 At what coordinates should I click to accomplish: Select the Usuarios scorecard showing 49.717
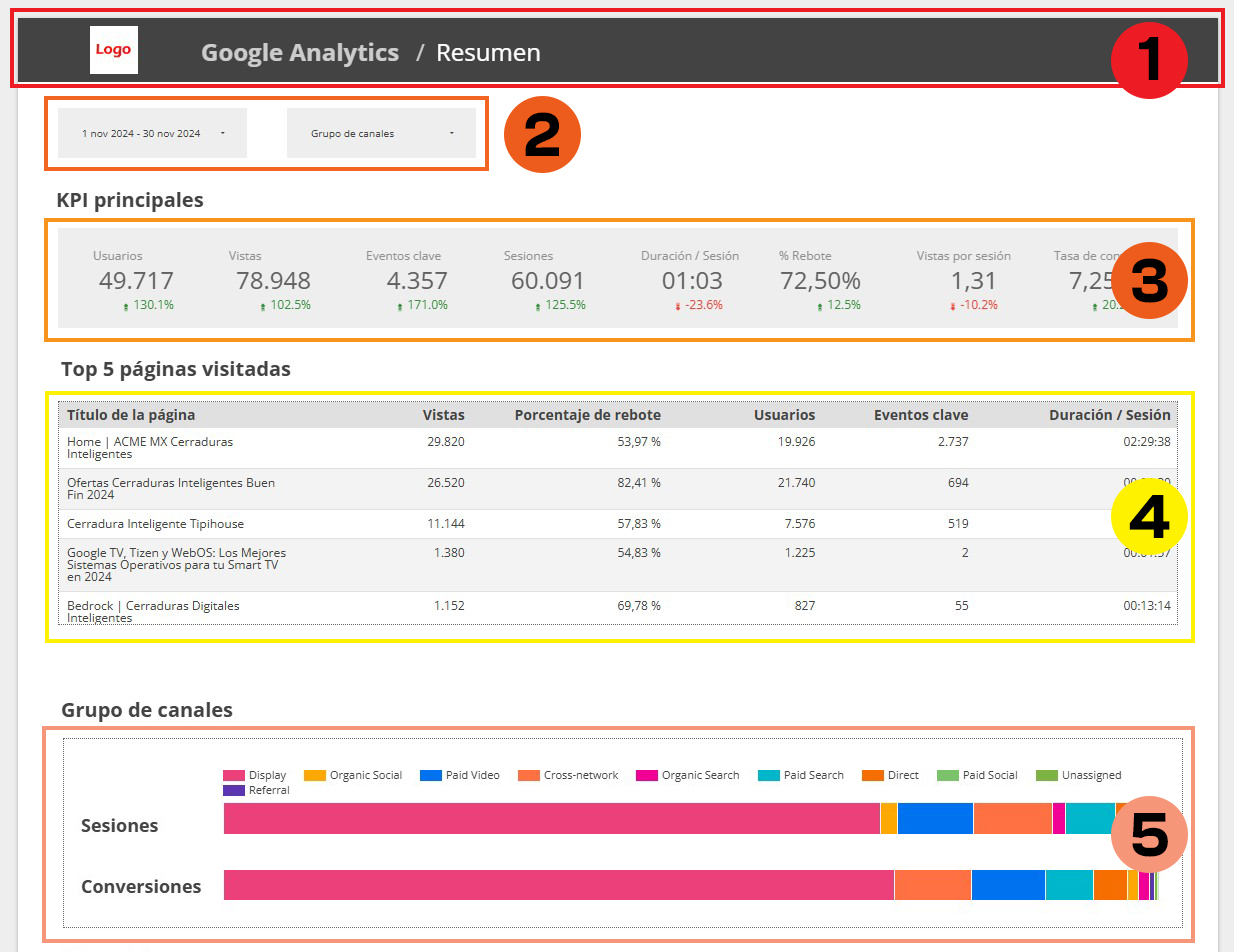[136, 280]
